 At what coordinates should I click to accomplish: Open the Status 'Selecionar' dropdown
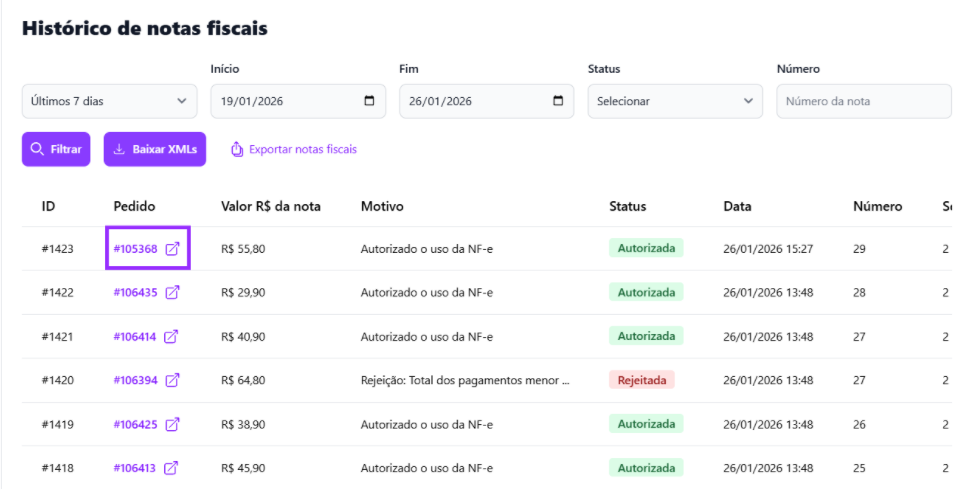coord(675,101)
